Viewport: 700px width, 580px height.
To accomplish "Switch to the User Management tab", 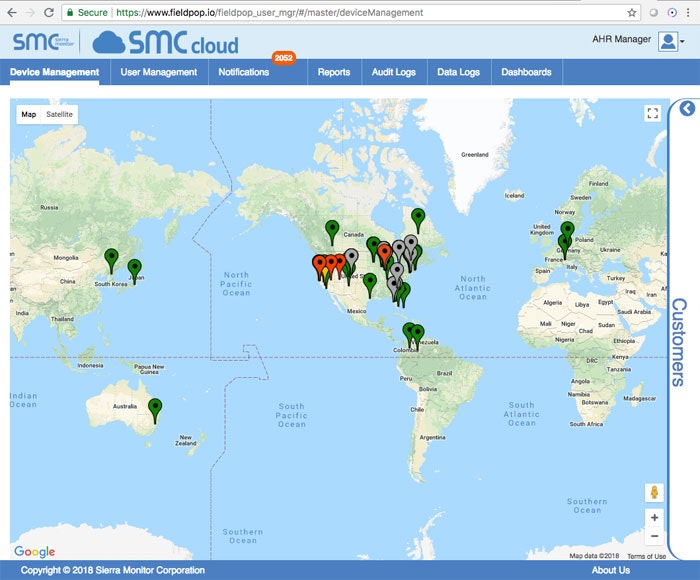I will pyautogui.click(x=158, y=72).
